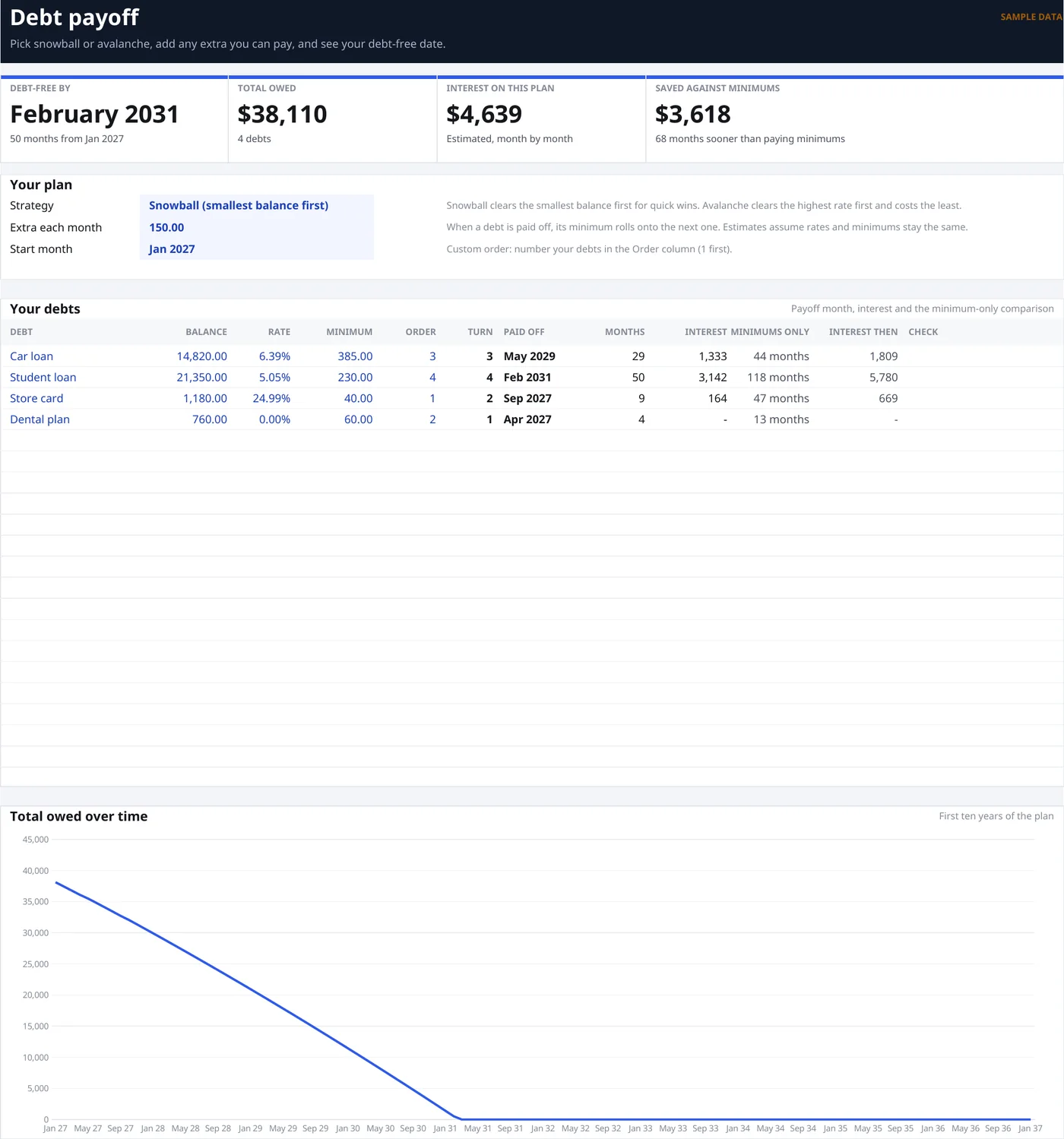
Task: Edit the Extra each month value 150.00
Action: pyautogui.click(x=257, y=227)
